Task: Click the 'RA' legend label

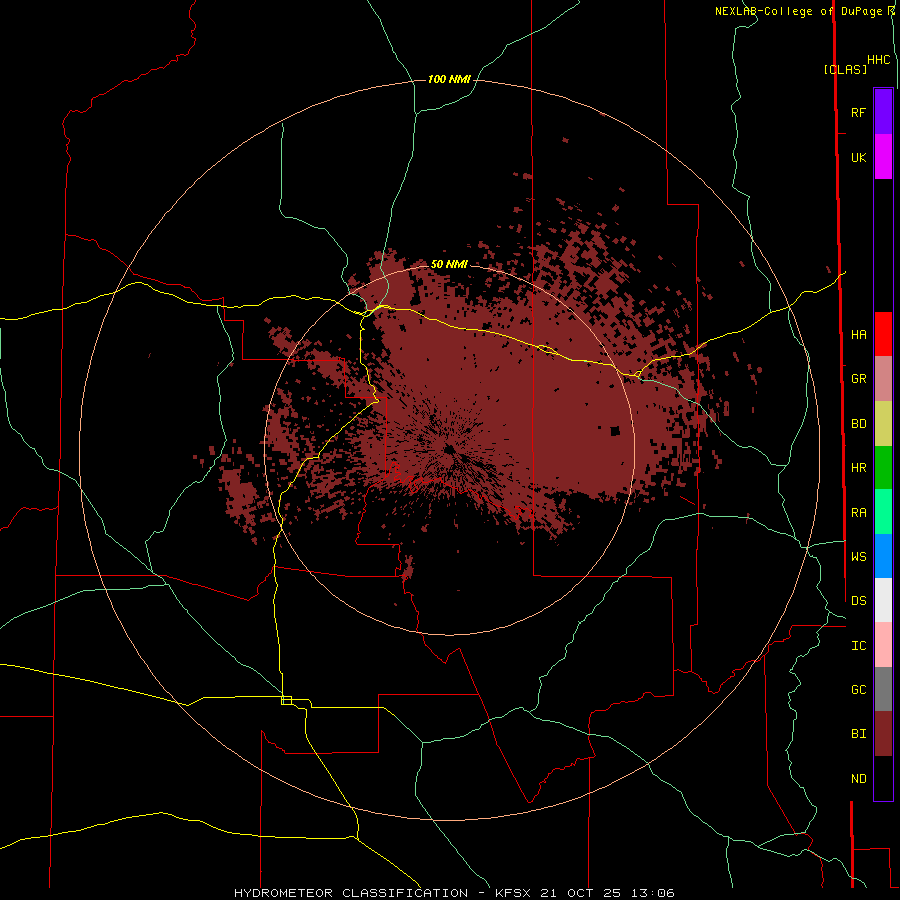Action: coord(858,513)
